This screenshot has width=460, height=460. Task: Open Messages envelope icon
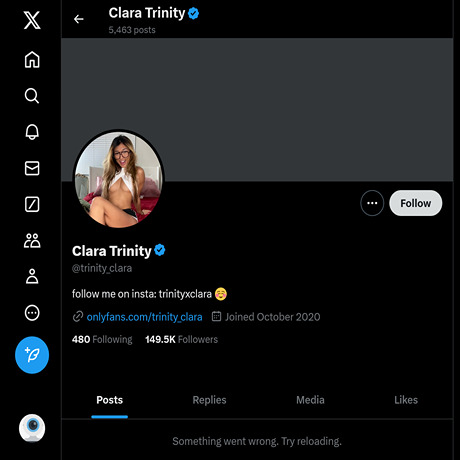[x=32, y=168]
